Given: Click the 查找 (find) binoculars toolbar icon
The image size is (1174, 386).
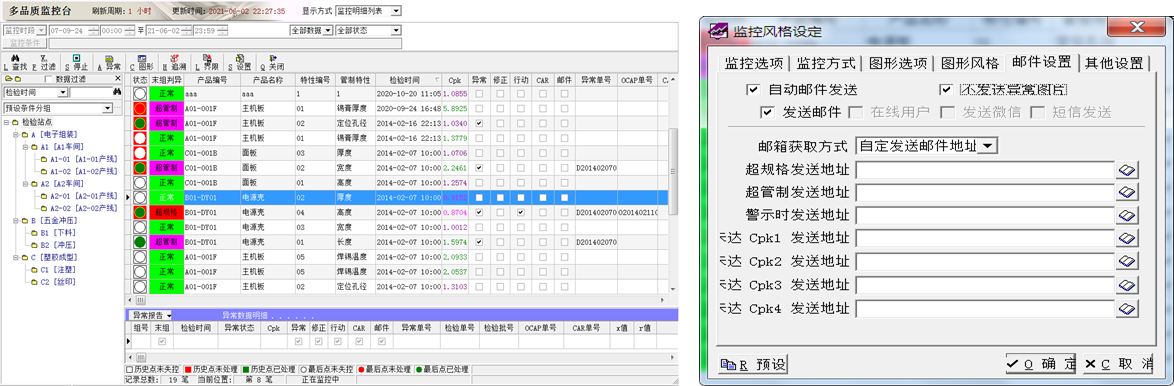Looking at the screenshot, I should tap(14, 58).
